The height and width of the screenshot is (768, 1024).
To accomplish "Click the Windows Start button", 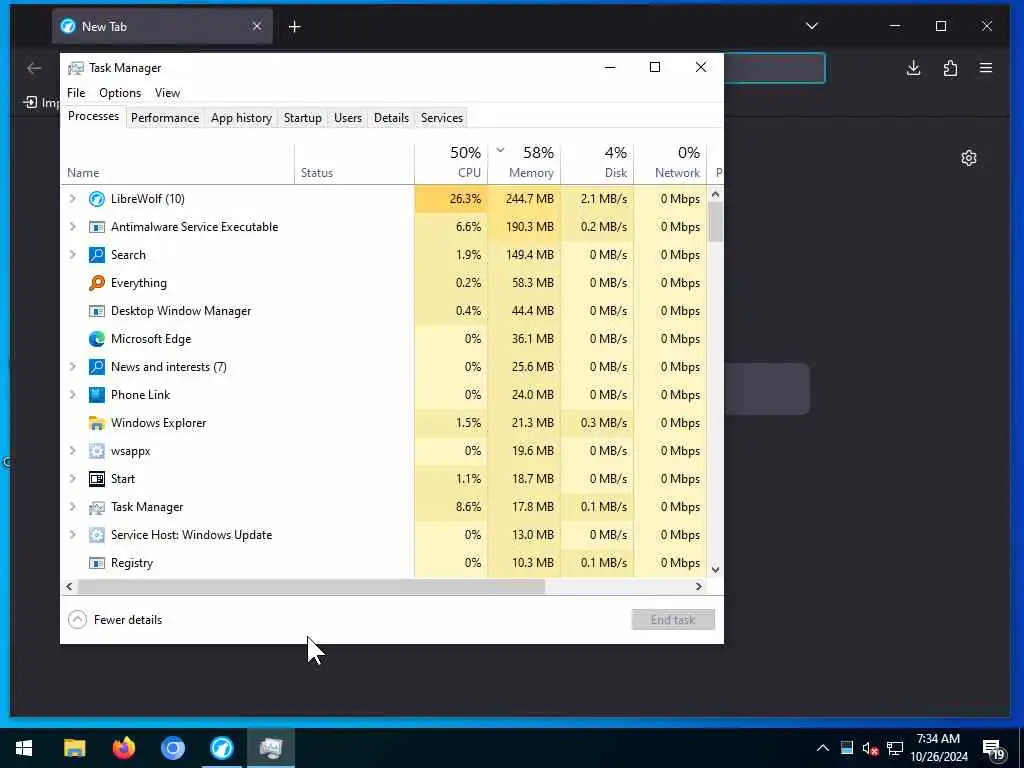I will [24, 748].
